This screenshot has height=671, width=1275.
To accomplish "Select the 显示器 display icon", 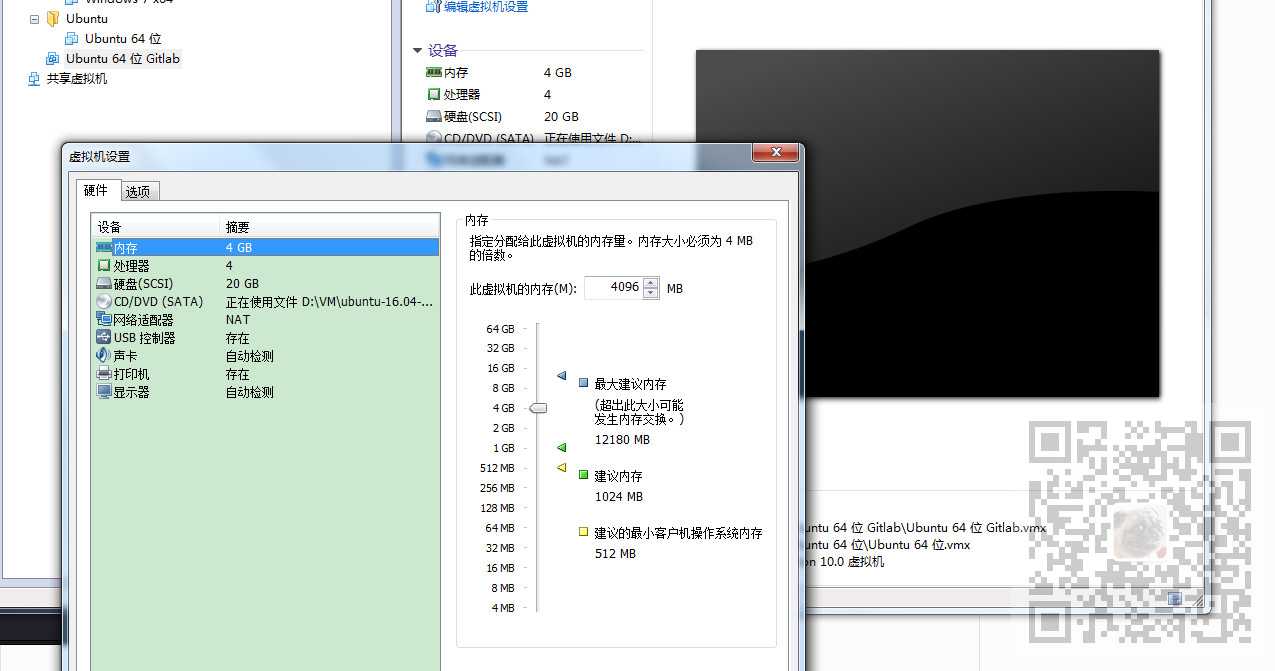I will (x=104, y=391).
